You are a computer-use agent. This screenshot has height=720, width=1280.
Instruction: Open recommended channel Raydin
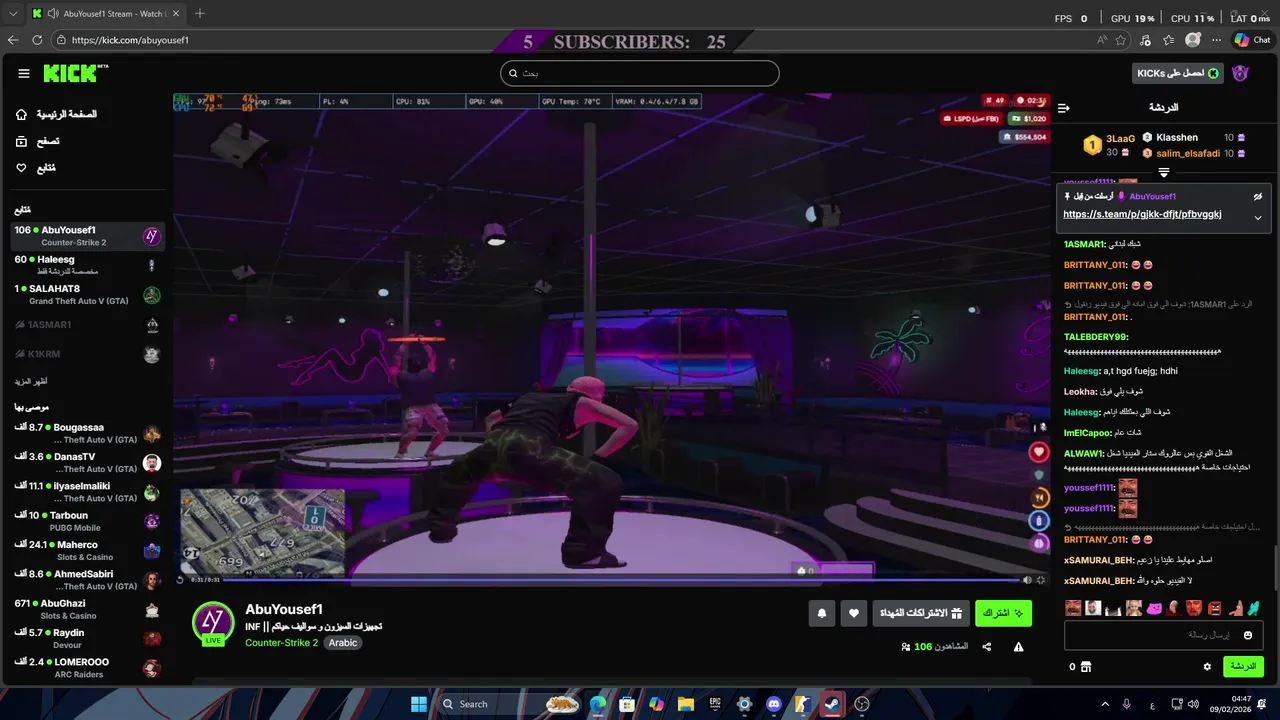[87, 638]
